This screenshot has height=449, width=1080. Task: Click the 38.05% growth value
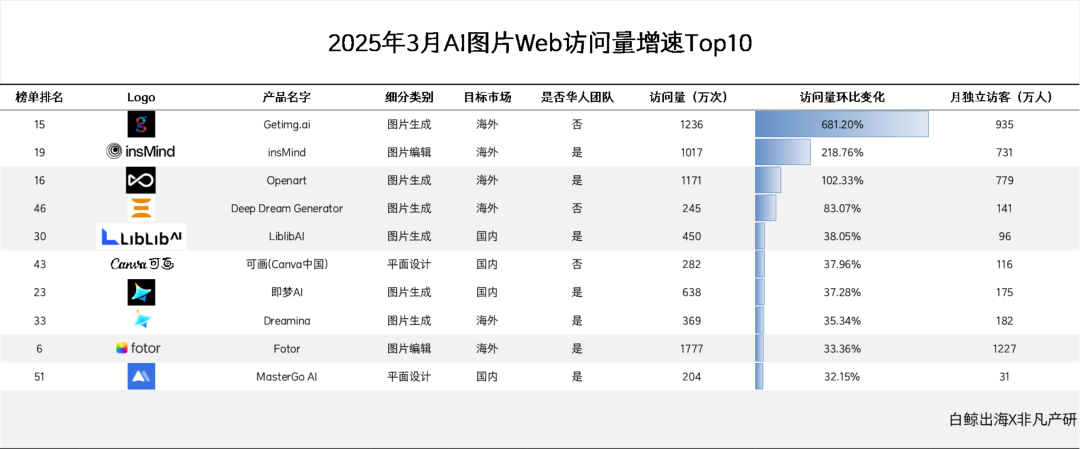tap(841, 236)
